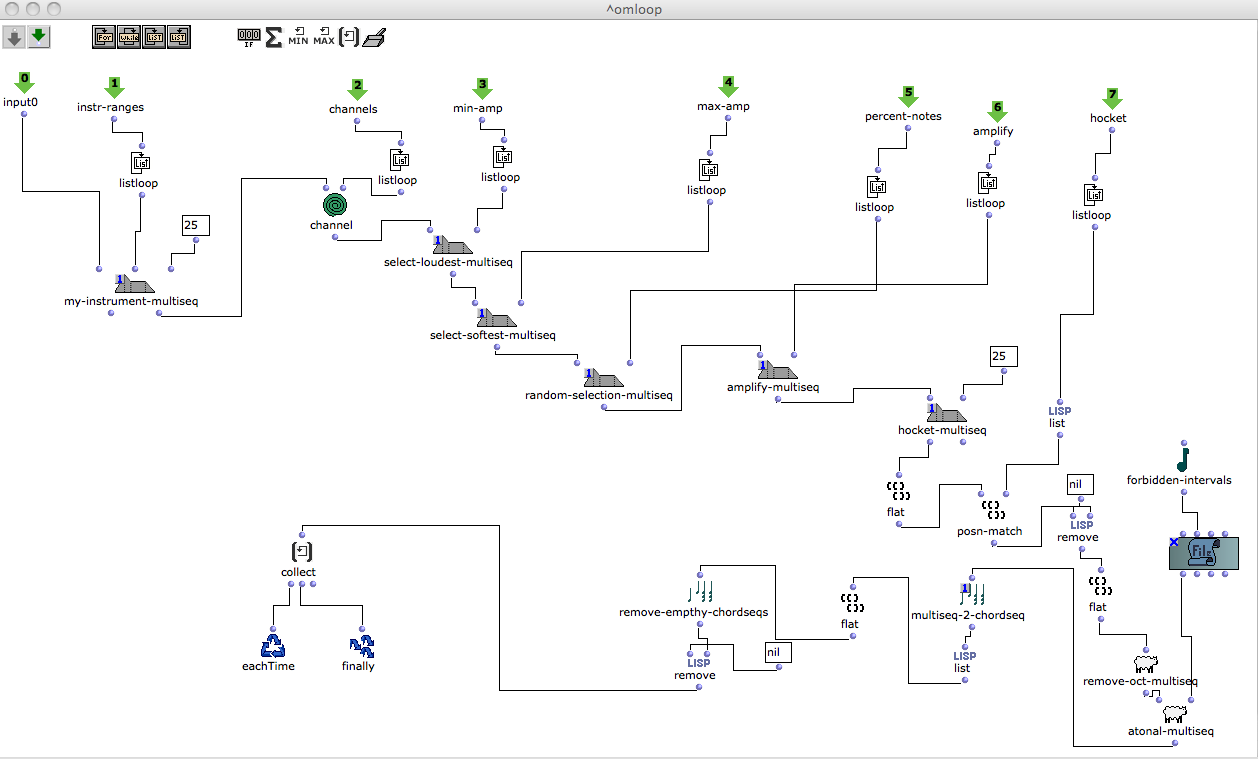Select the green input arrow 5 percent-notes
The width and height of the screenshot is (1258, 759).
[x=907, y=98]
